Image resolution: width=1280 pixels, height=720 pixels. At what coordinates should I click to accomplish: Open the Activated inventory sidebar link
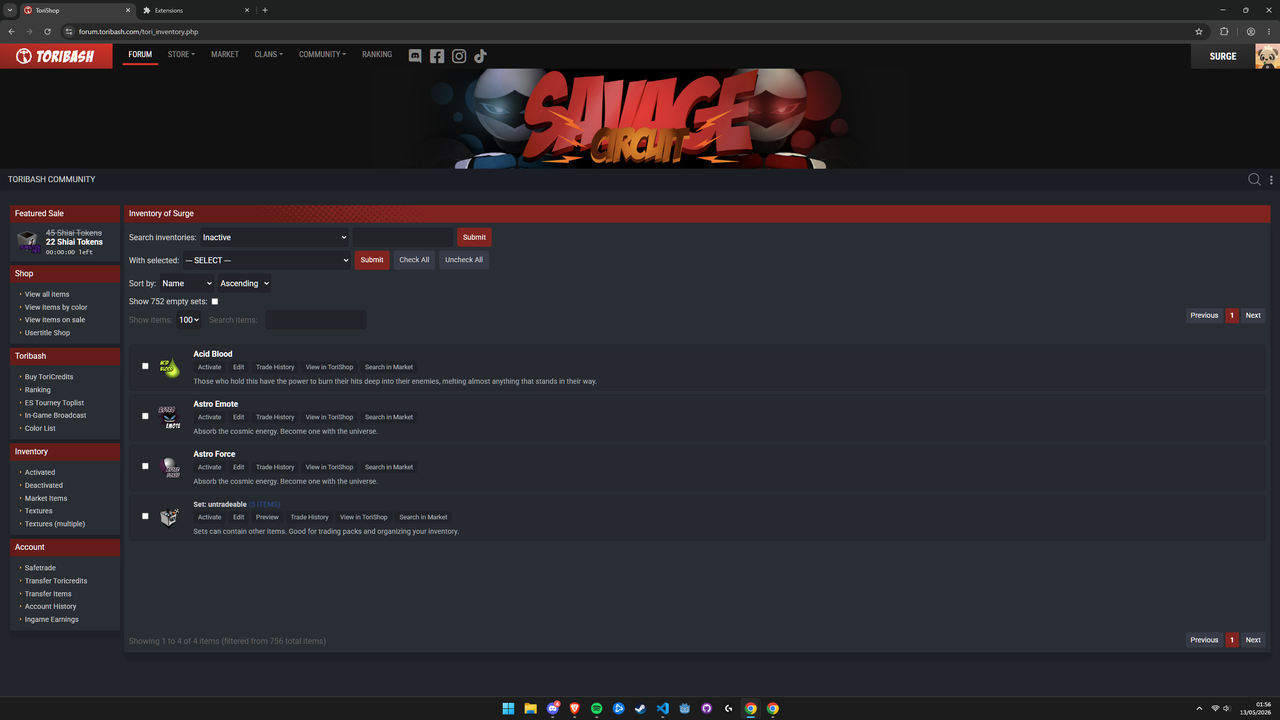[x=40, y=472]
